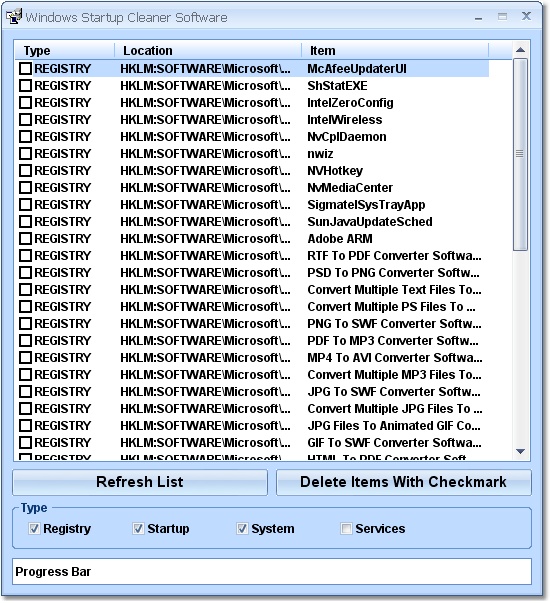
Task: Click the Progress Bar field
Action: tap(272, 572)
